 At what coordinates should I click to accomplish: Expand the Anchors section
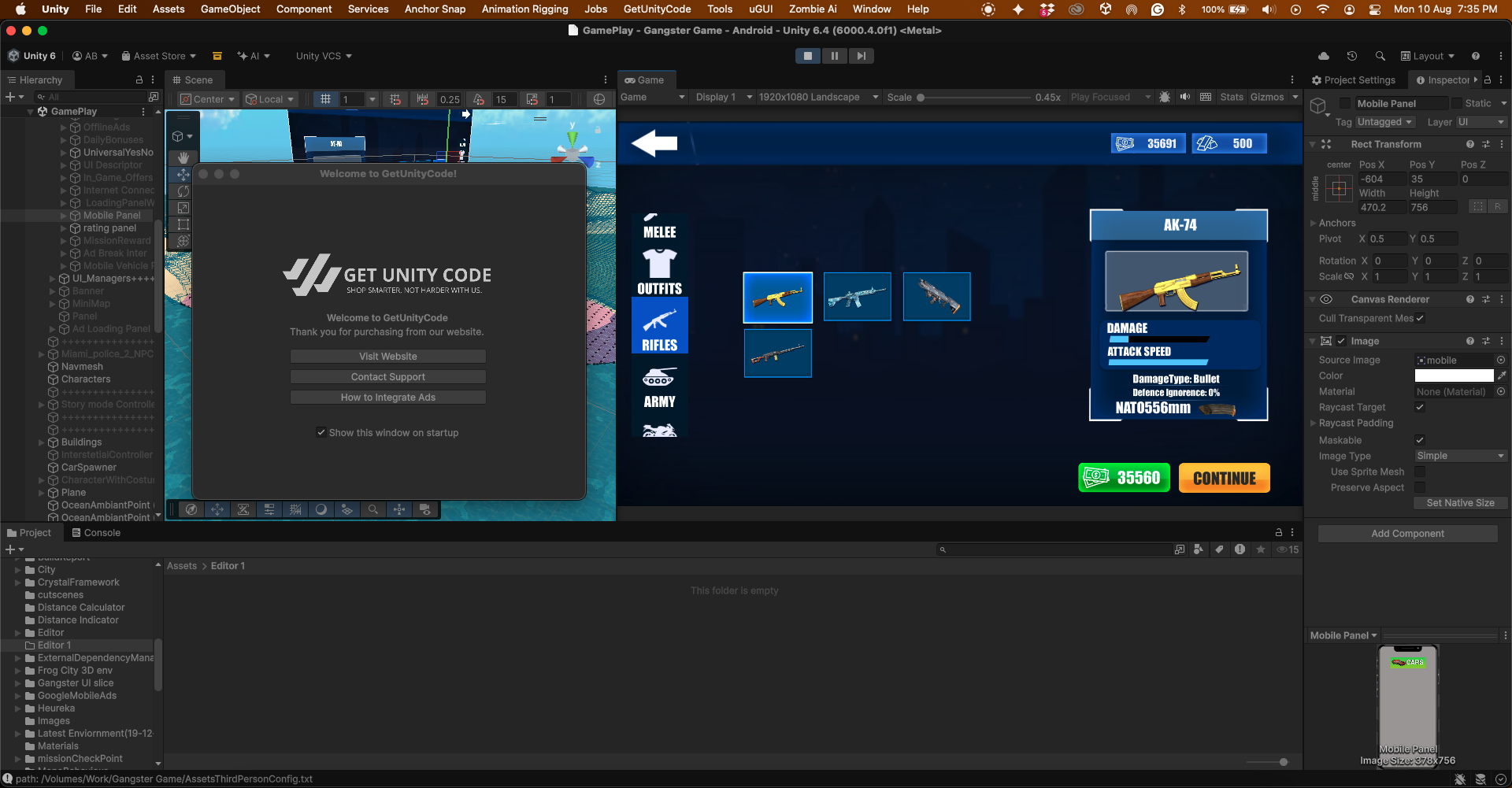1313,223
